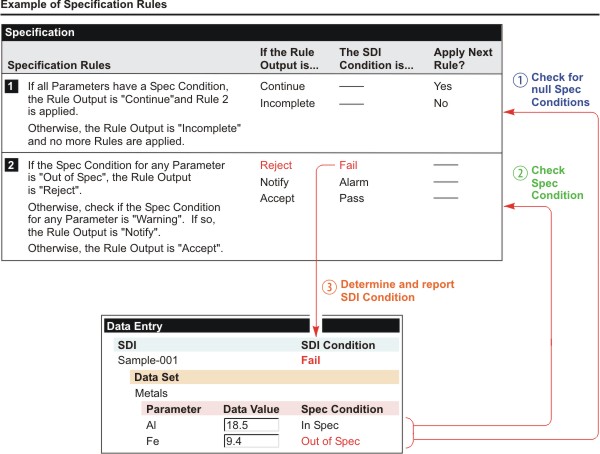Click 'Accept' rule output text
This screenshot has height=454, width=600.
pos(277,198)
